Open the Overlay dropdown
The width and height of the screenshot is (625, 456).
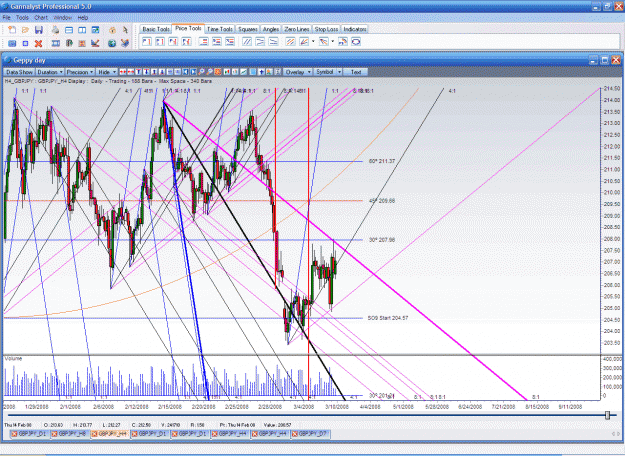298,72
